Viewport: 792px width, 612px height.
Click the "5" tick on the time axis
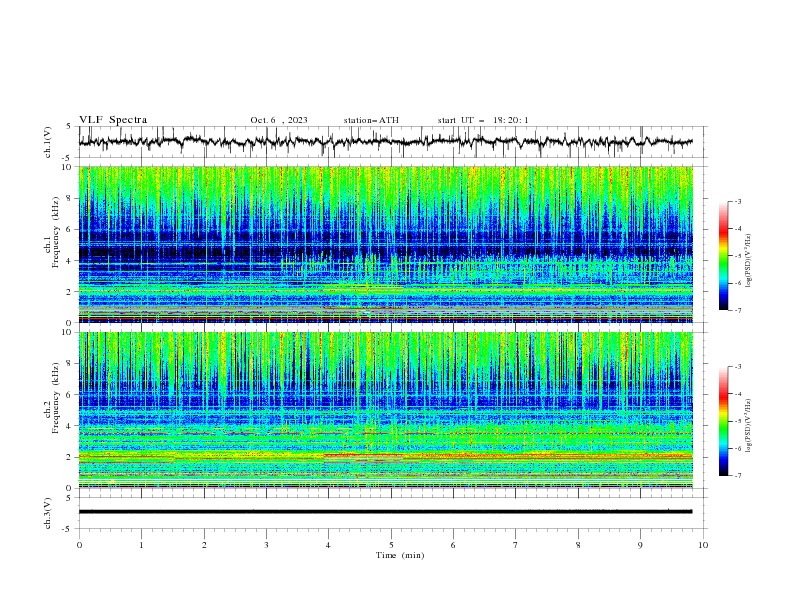tap(391, 545)
